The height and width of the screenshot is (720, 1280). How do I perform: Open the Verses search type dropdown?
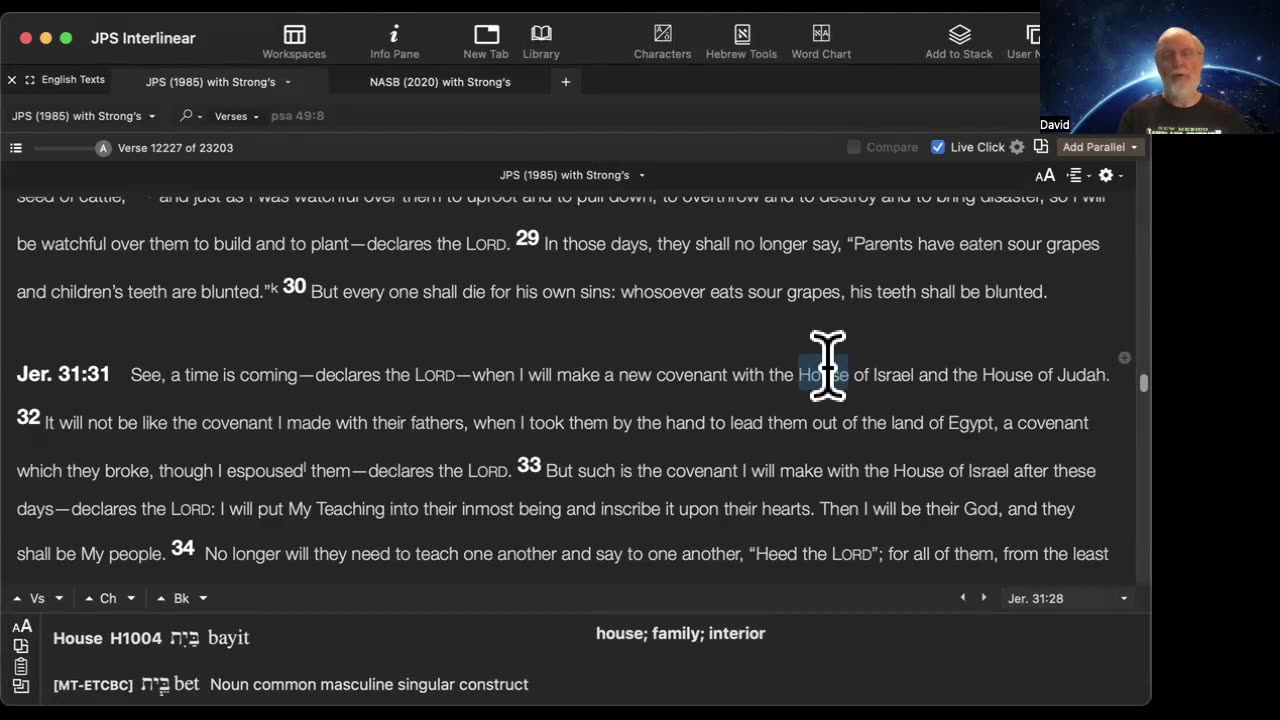[237, 116]
